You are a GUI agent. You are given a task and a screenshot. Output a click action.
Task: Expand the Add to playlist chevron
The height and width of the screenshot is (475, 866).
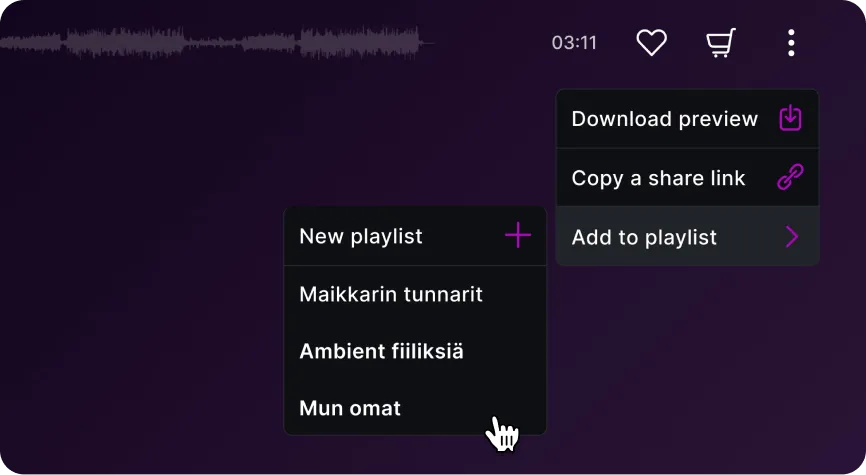[792, 236]
